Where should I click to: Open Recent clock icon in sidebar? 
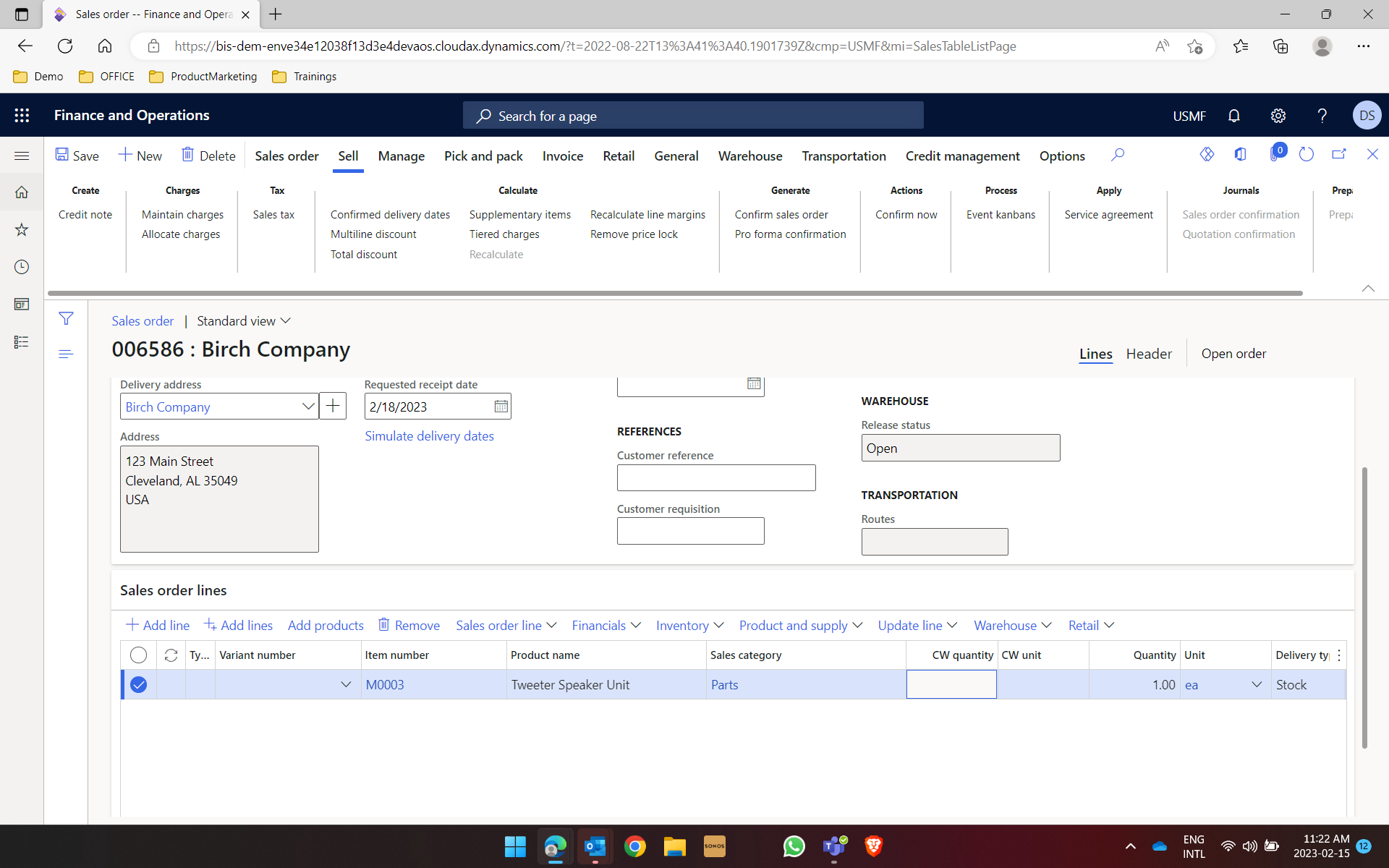tap(22, 267)
